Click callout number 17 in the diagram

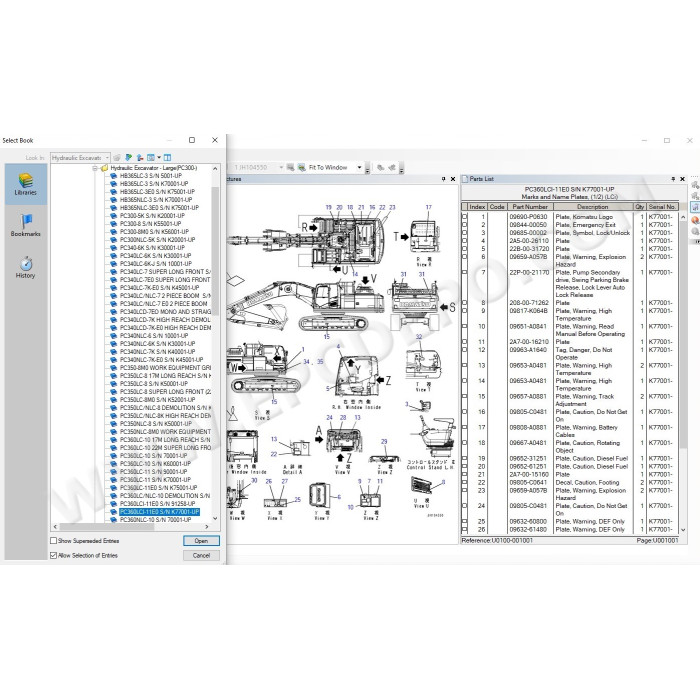pyautogui.click(x=429, y=207)
